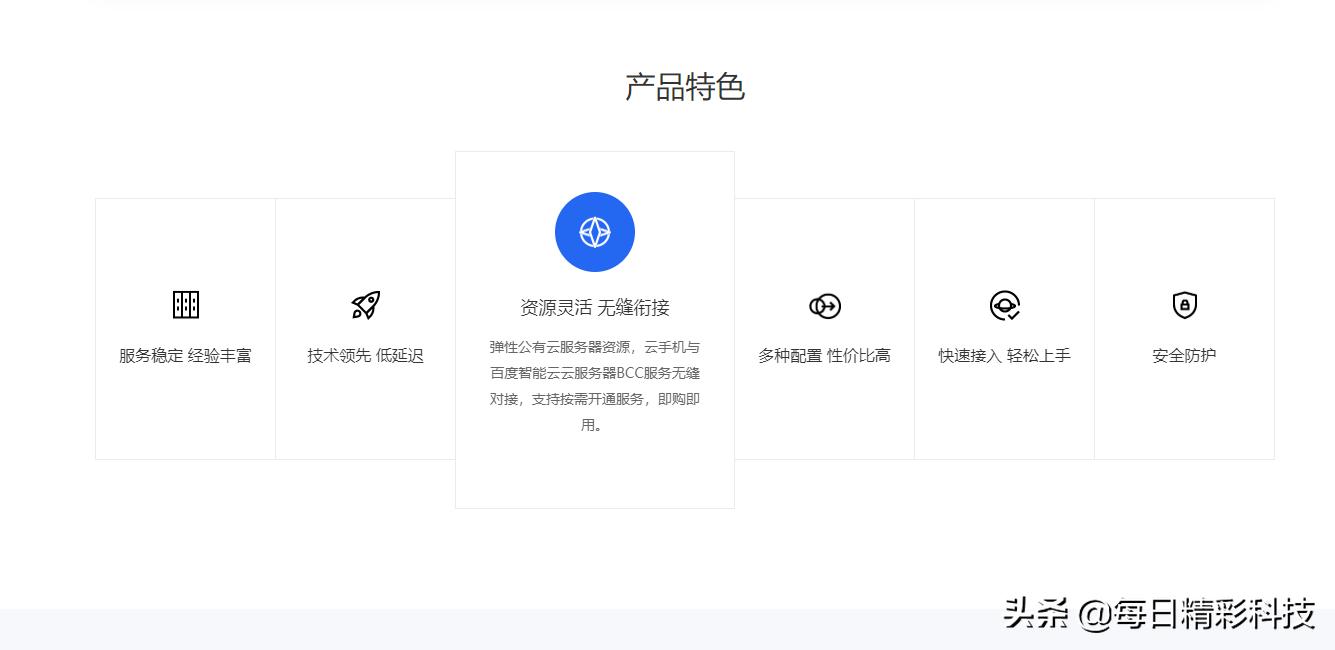Click the building icon above 服务稳定
The height and width of the screenshot is (650, 1335).
[185, 305]
